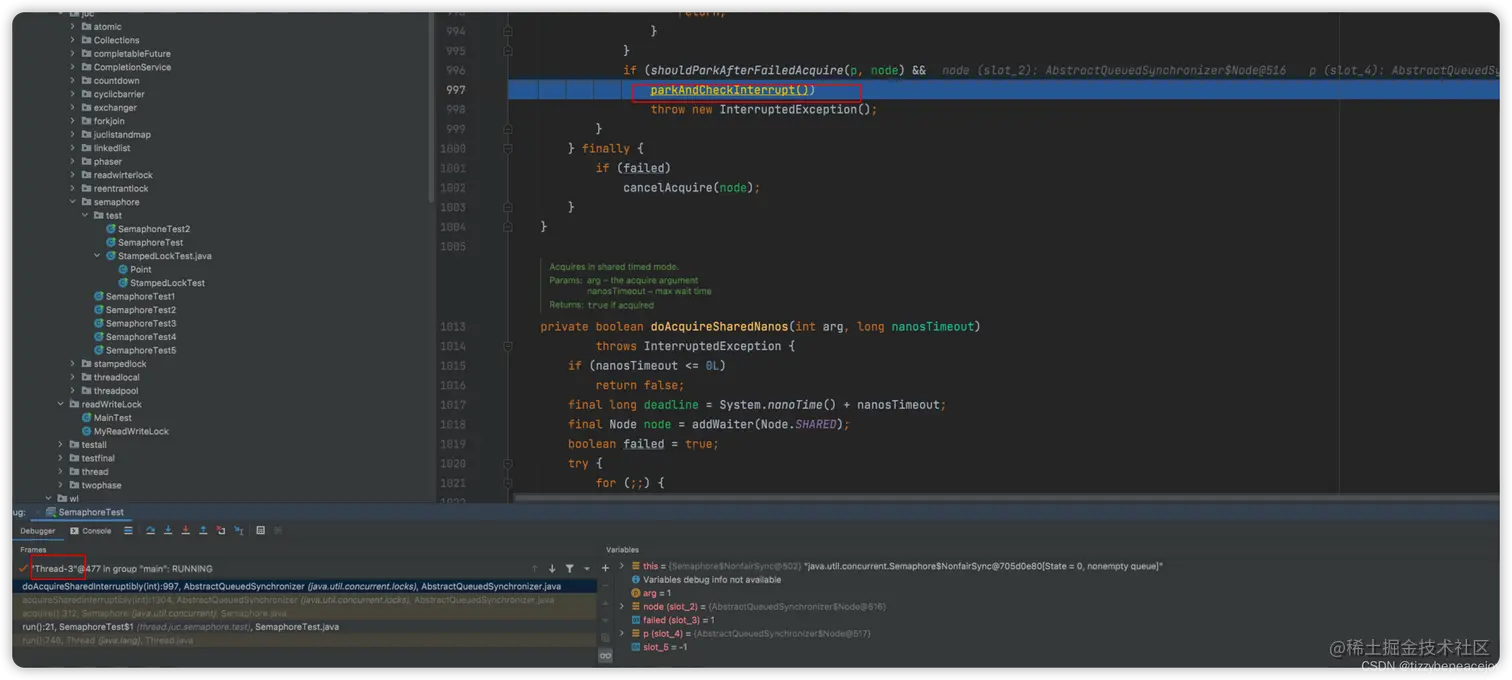
Task: Collapse the readWriteLock folder
Action: [x=61, y=404]
